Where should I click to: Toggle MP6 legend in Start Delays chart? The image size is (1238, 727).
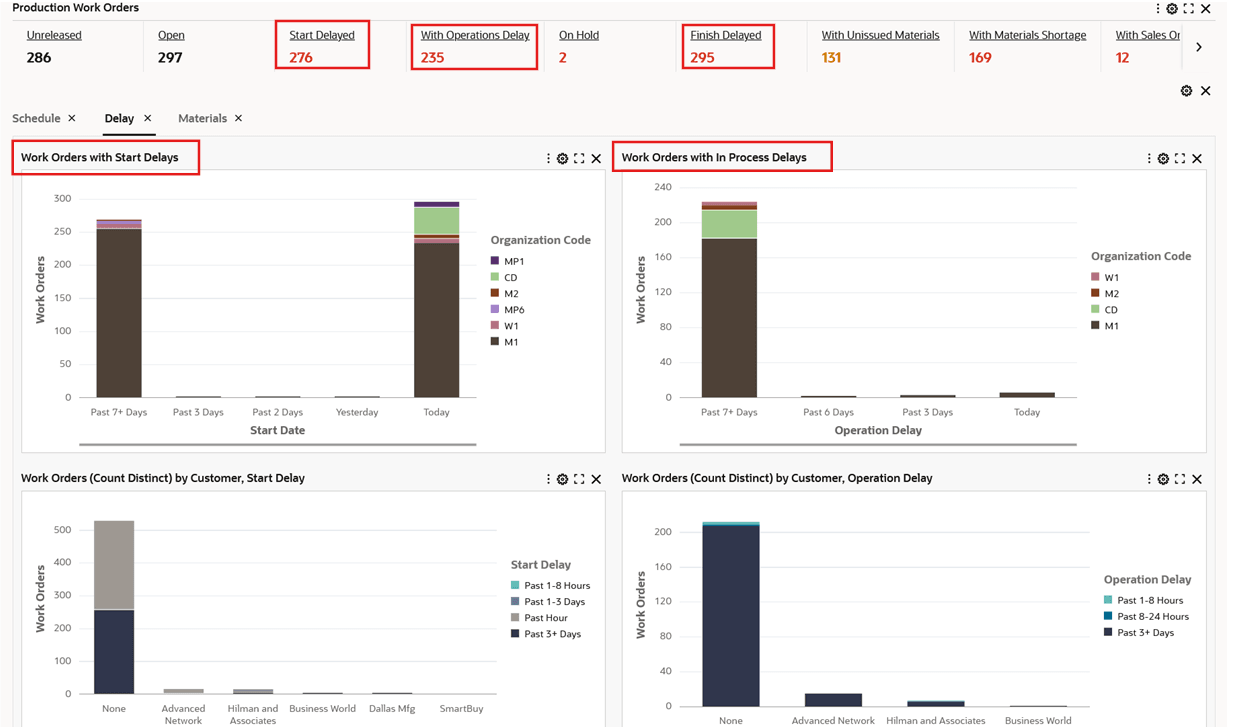(x=507, y=310)
